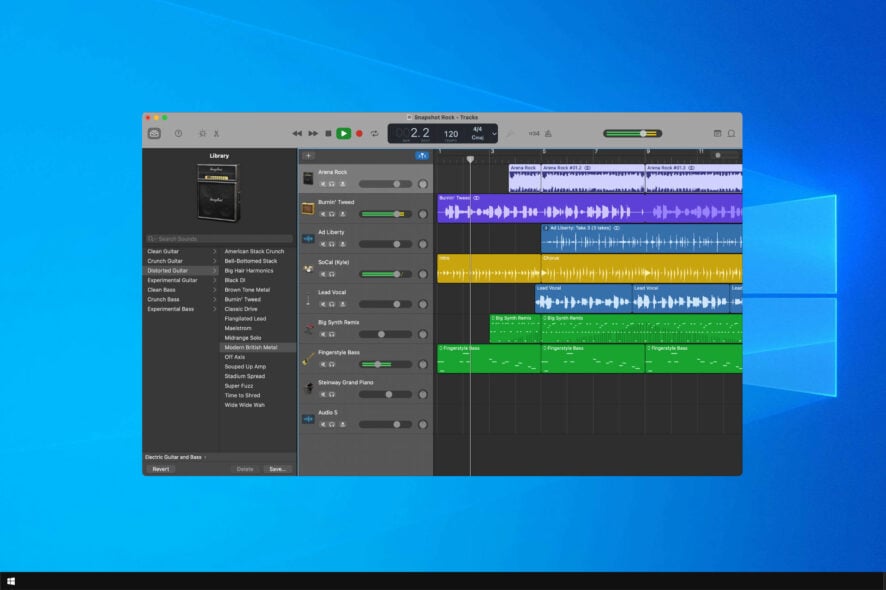The height and width of the screenshot is (590, 886).
Task: Toggle the Metronome button
Action: tap(548, 133)
